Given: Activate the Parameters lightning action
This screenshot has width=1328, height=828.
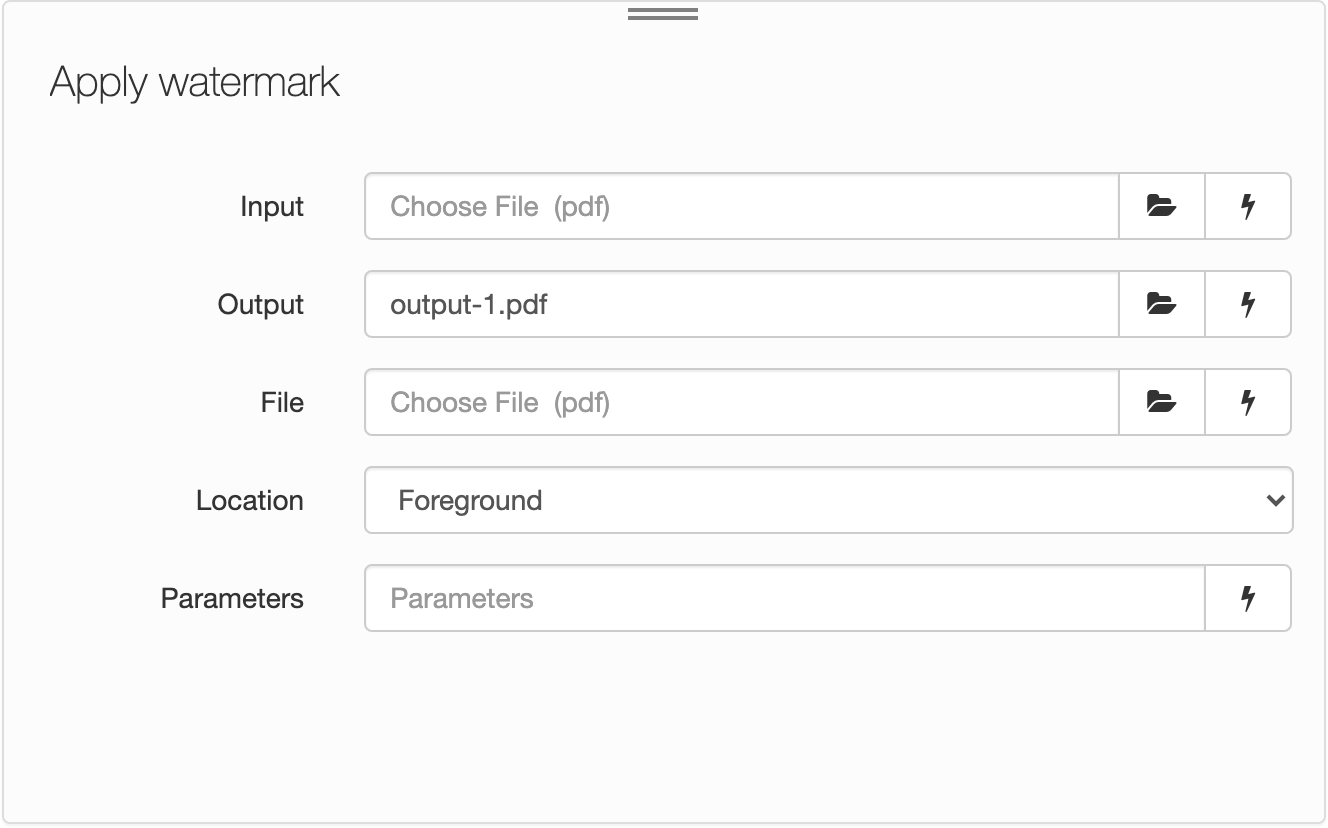Looking at the screenshot, I should click(1248, 598).
